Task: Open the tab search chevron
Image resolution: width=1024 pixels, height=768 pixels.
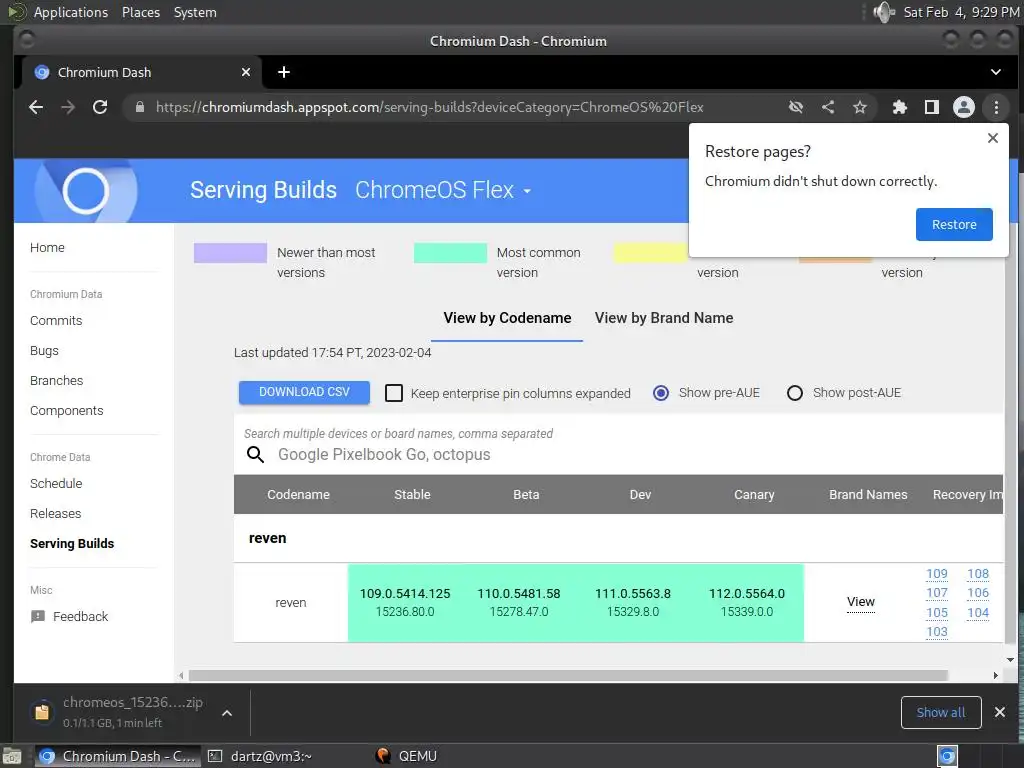Action: (x=995, y=72)
